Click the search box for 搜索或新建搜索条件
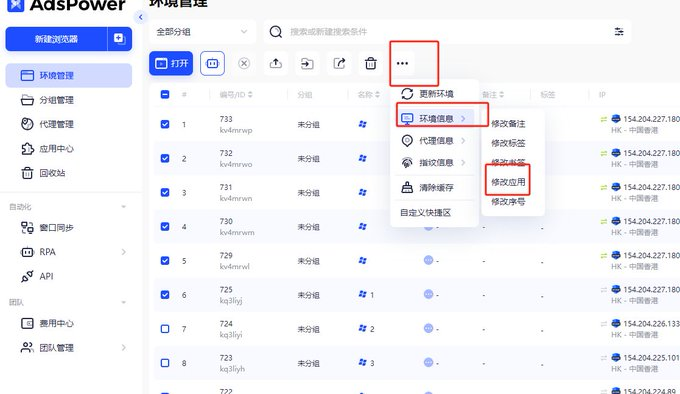Viewport: 680px width, 394px height. pyautogui.click(x=447, y=32)
